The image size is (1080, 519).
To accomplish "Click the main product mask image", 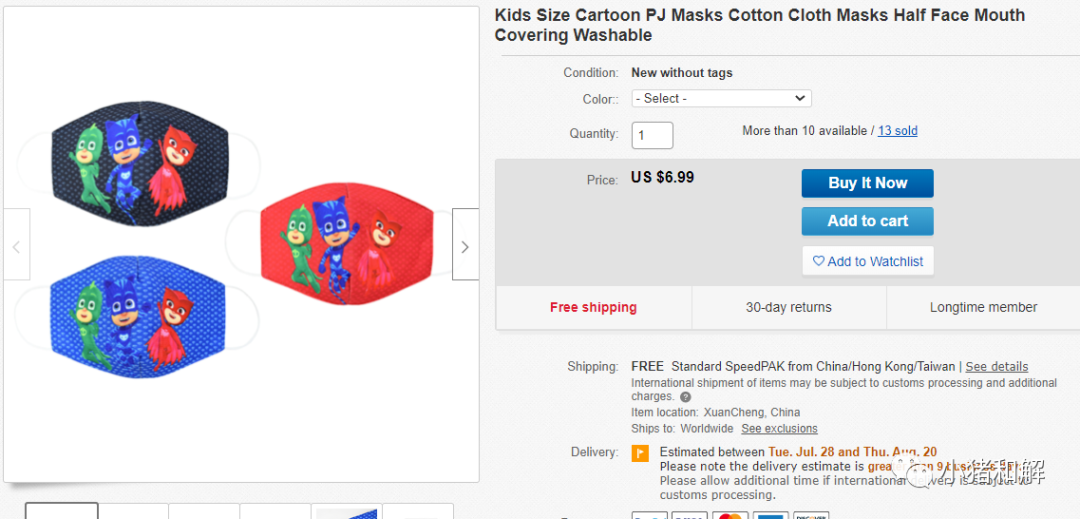I will (x=240, y=245).
